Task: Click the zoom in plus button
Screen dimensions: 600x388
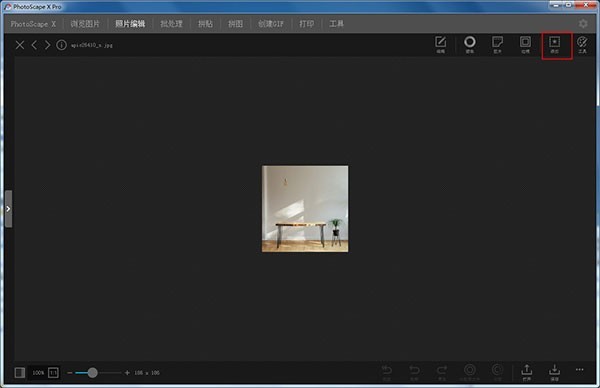Action: 127,373
